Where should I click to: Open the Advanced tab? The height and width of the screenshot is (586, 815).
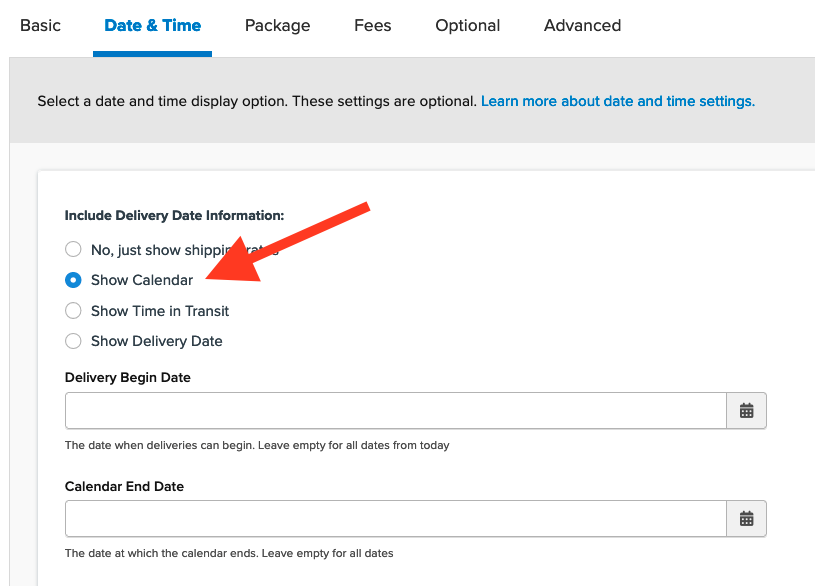coord(582,26)
